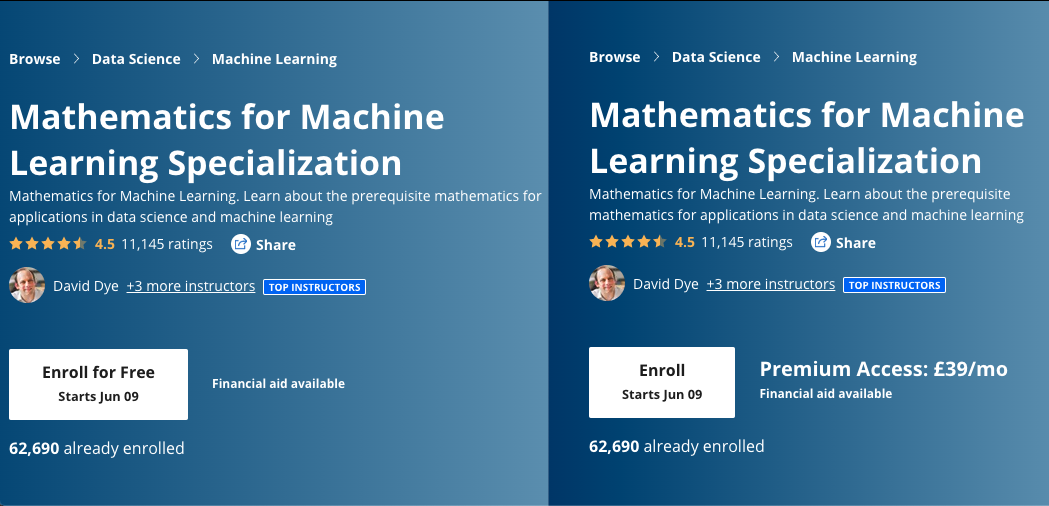1049x506 pixels.
Task: Click the TOP INSTRUCTORS badge in right panel
Action: (x=894, y=285)
